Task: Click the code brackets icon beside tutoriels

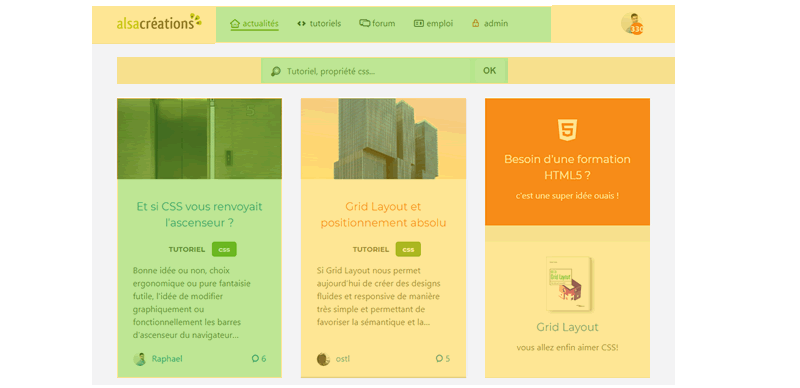Action: coord(302,23)
